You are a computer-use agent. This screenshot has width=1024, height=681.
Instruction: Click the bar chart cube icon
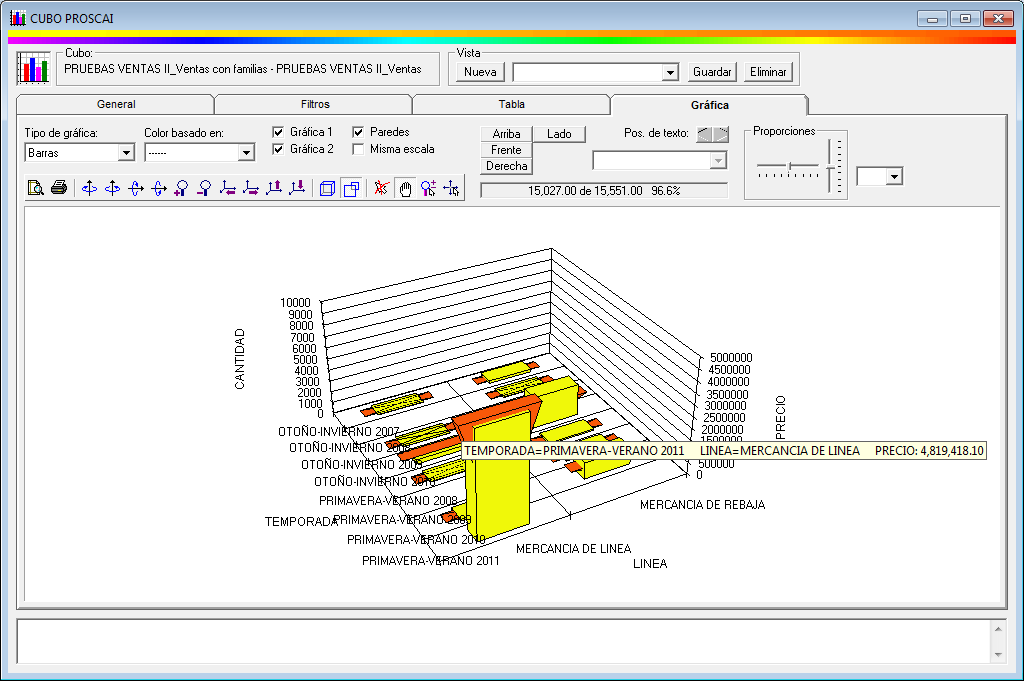click(x=33, y=69)
